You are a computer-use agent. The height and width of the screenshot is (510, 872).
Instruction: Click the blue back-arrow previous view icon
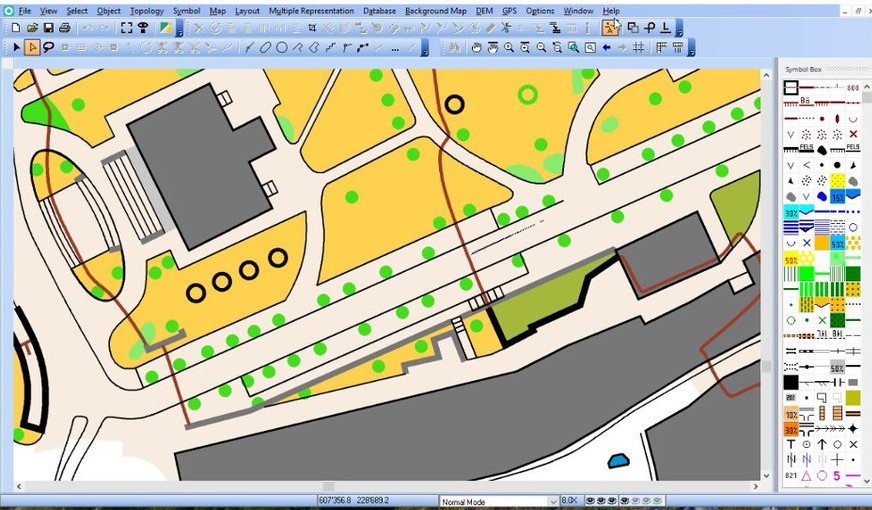(606, 47)
